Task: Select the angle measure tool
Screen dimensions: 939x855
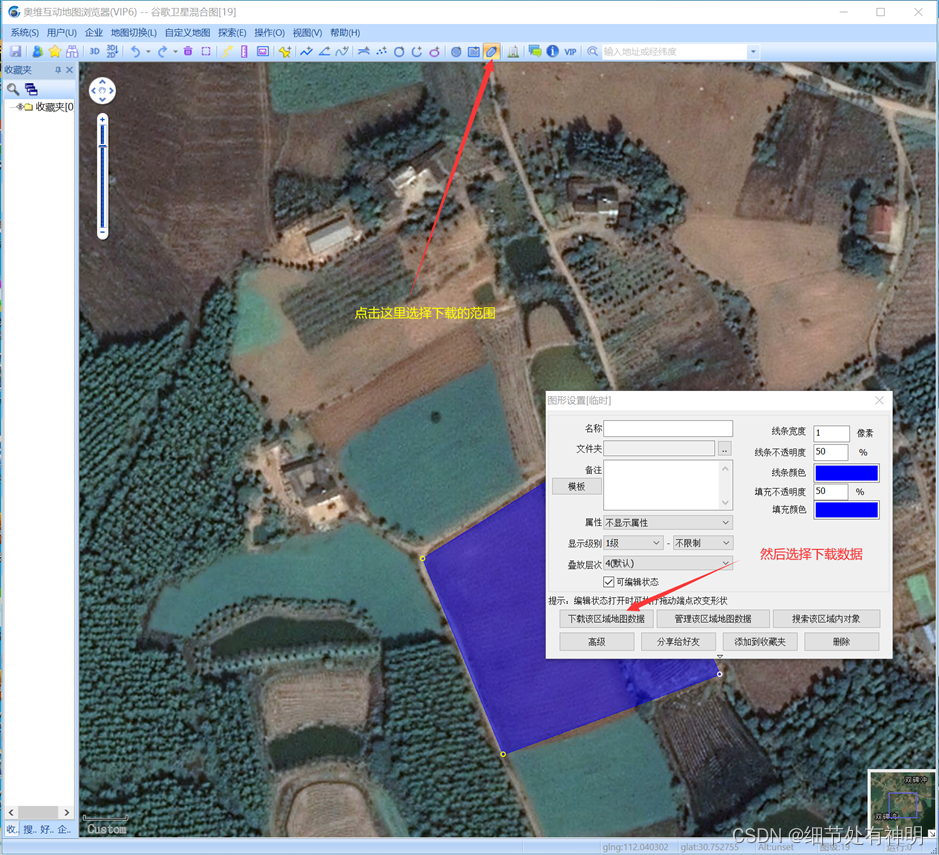Action: pyautogui.click(x=324, y=52)
